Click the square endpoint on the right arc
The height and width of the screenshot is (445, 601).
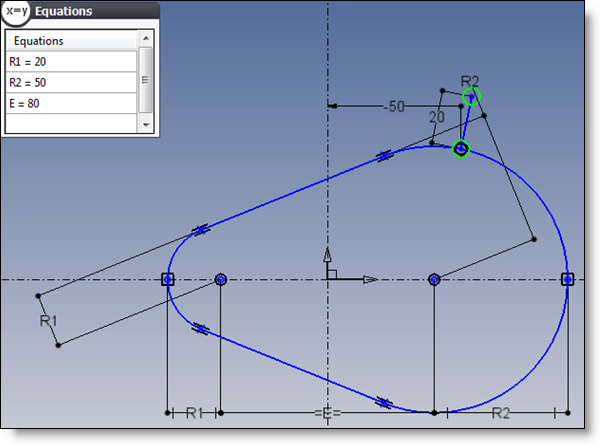[x=567, y=279]
